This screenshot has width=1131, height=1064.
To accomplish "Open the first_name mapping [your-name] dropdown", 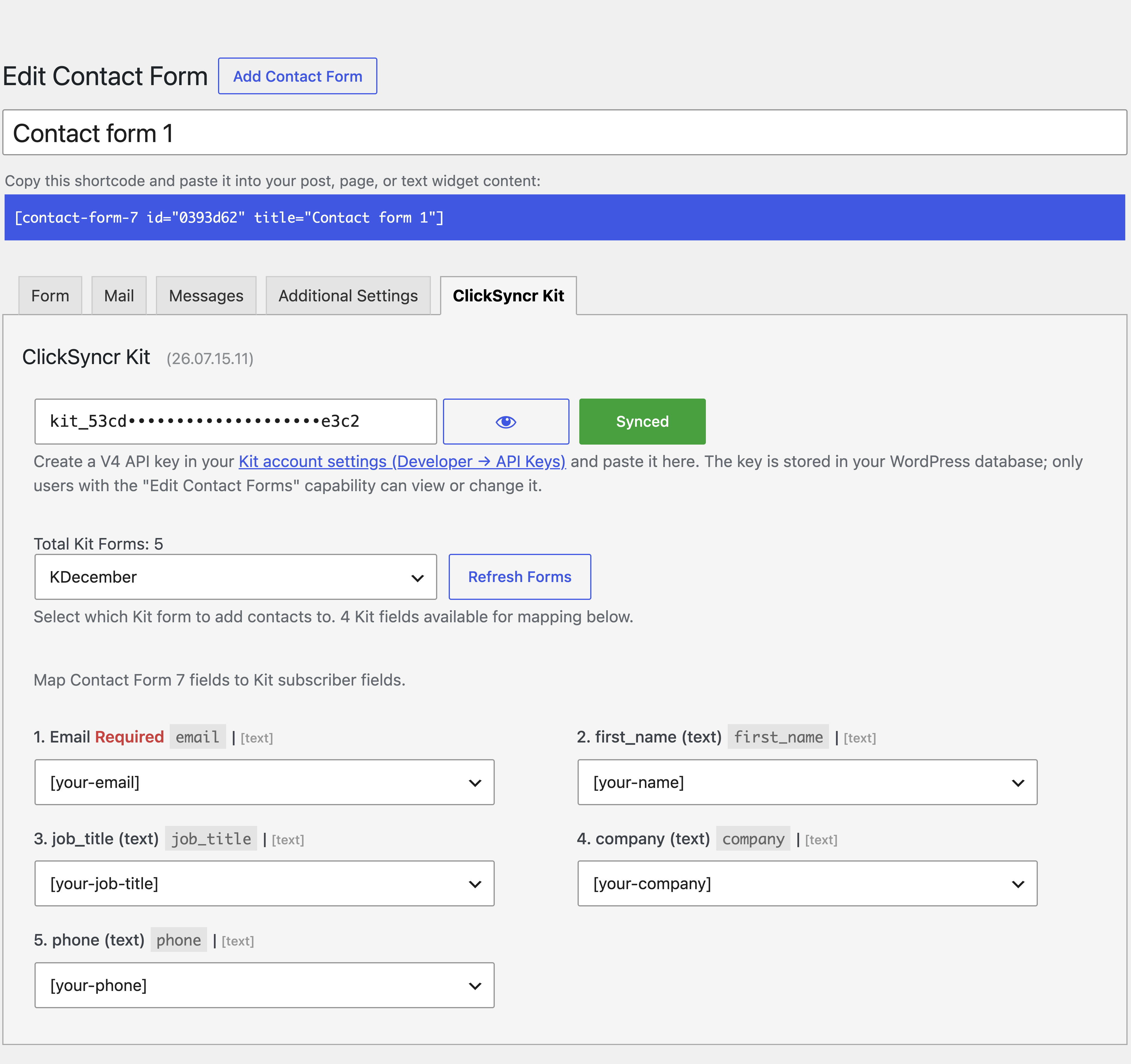I will point(807,782).
